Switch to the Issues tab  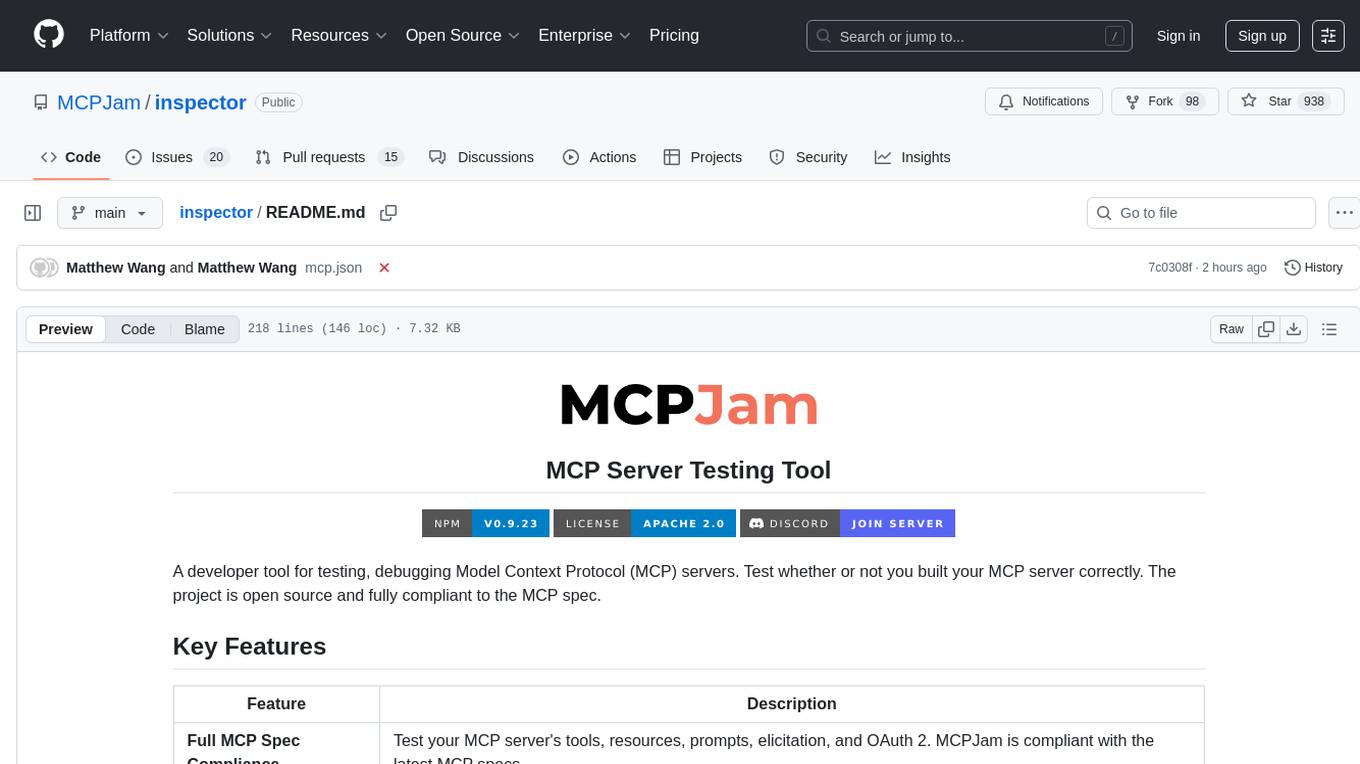pyautogui.click(x=176, y=157)
